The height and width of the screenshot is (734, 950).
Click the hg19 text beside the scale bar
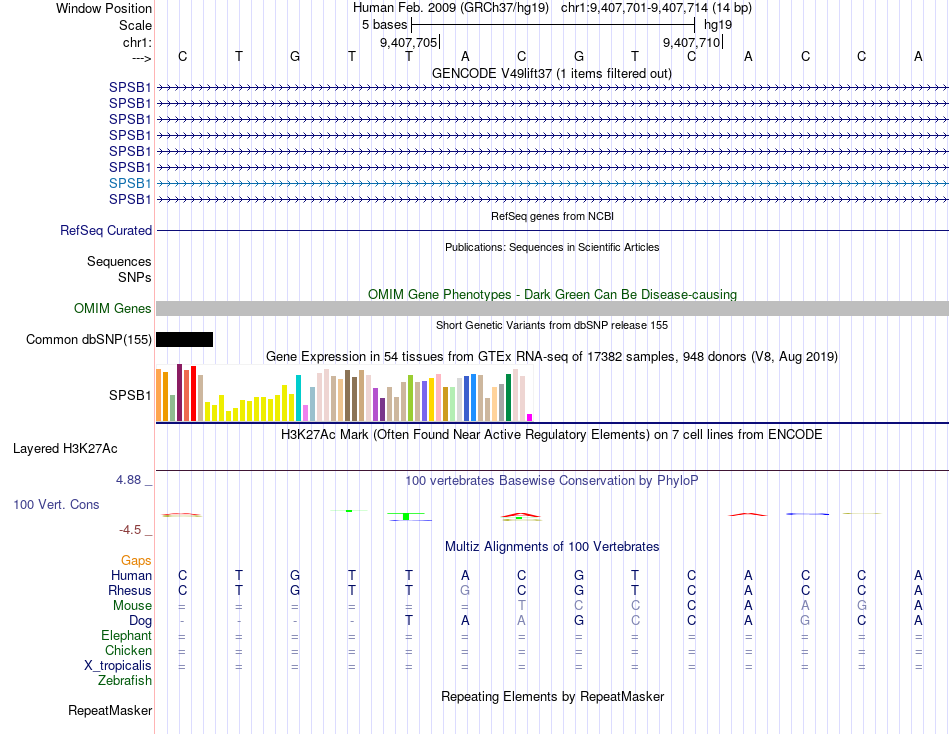pos(718,25)
